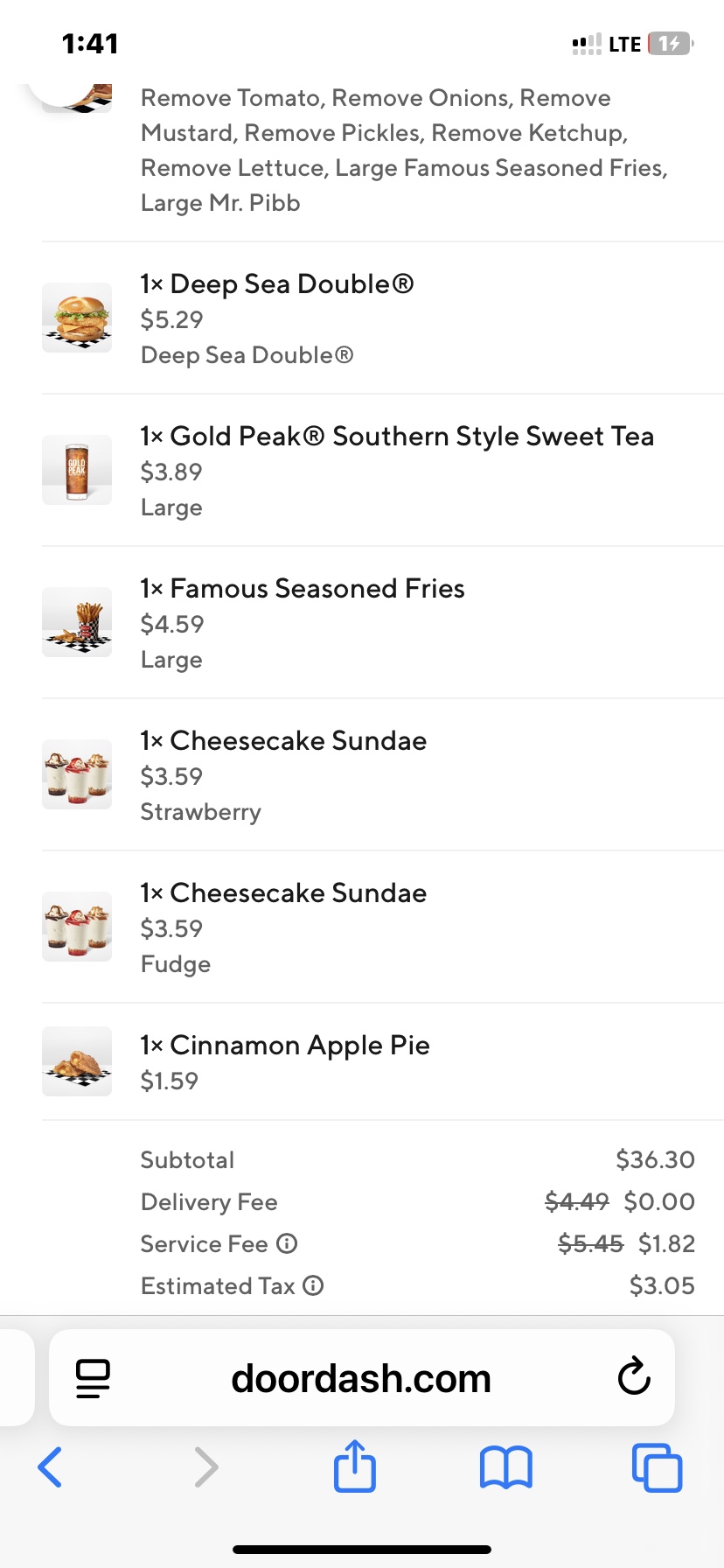Tap the Famous Seasoned Fries image

[x=77, y=622]
